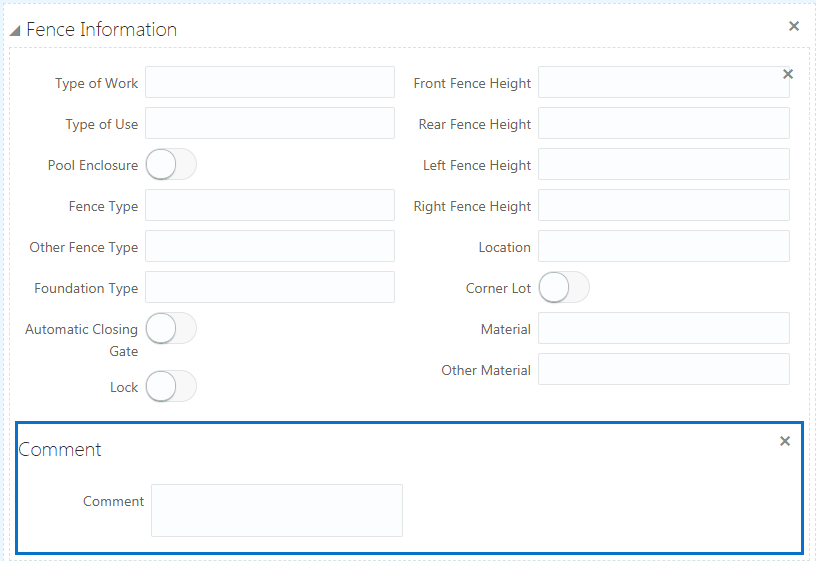Click the Type of Work field
The image size is (816, 561).
pyautogui.click(x=270, y=83)
